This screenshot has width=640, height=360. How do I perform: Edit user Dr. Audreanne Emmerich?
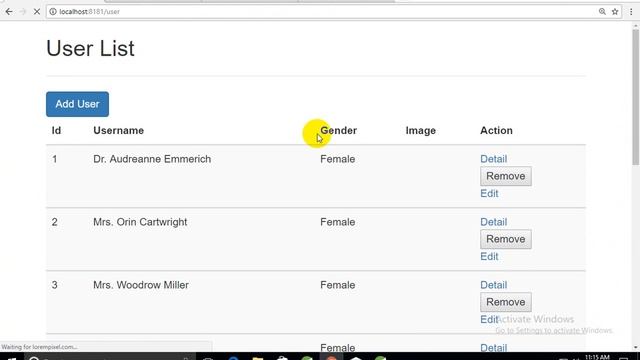coord(489,193)
